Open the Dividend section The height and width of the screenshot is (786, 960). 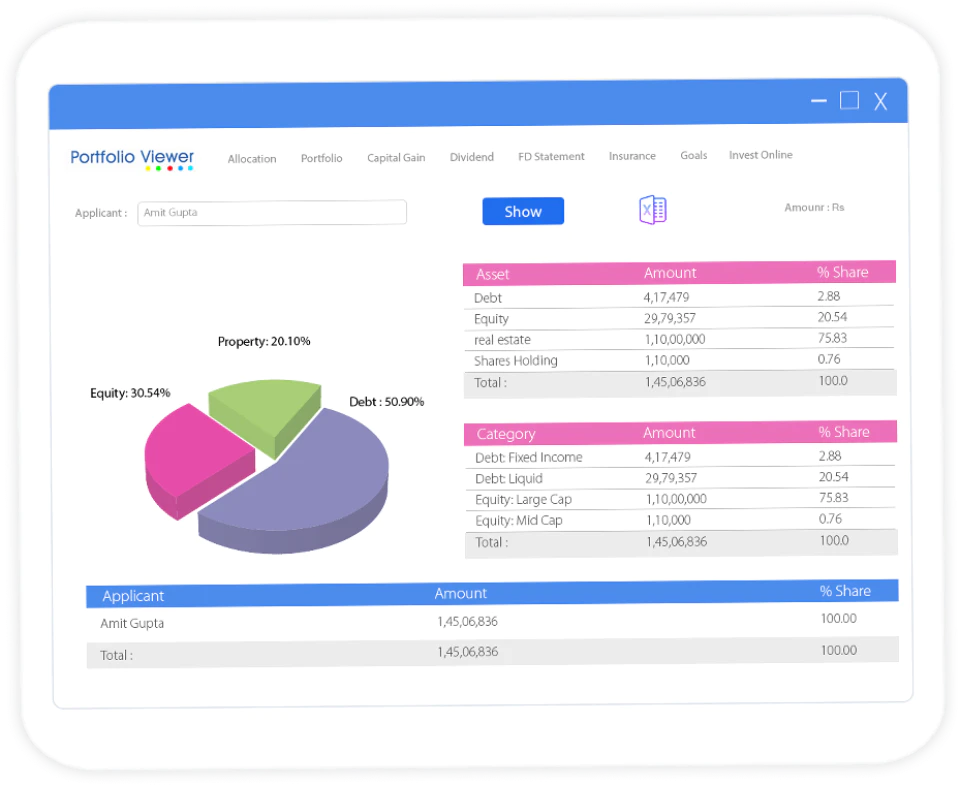[471, 157]
